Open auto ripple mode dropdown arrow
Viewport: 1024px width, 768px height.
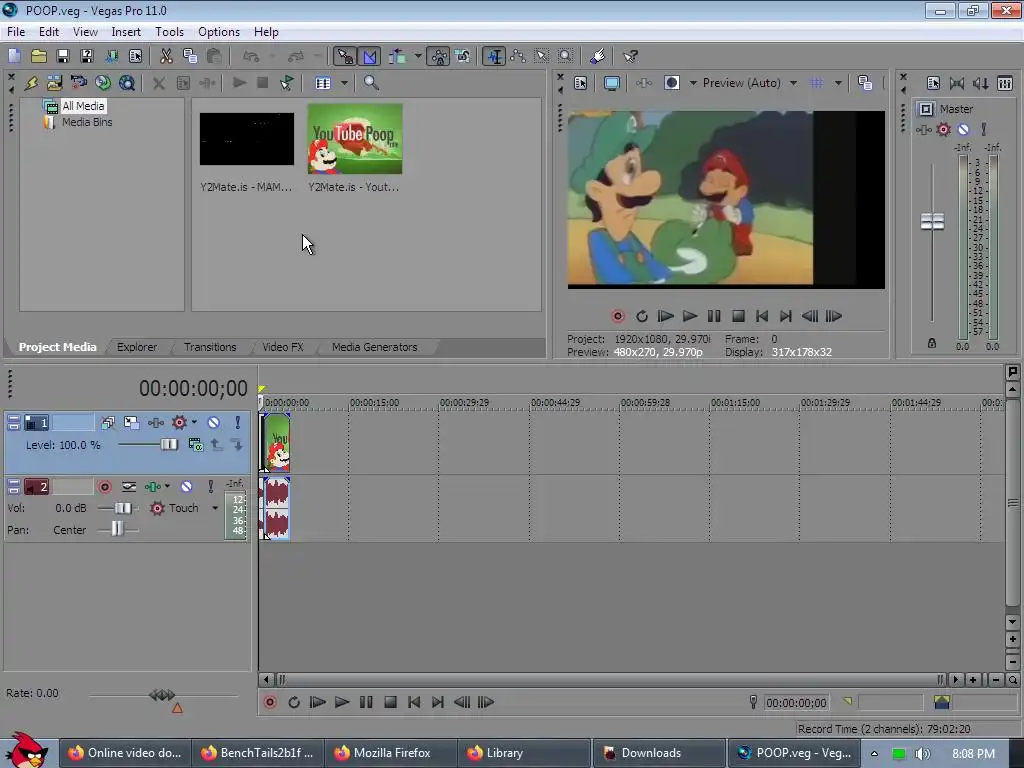tap(418, 56)
